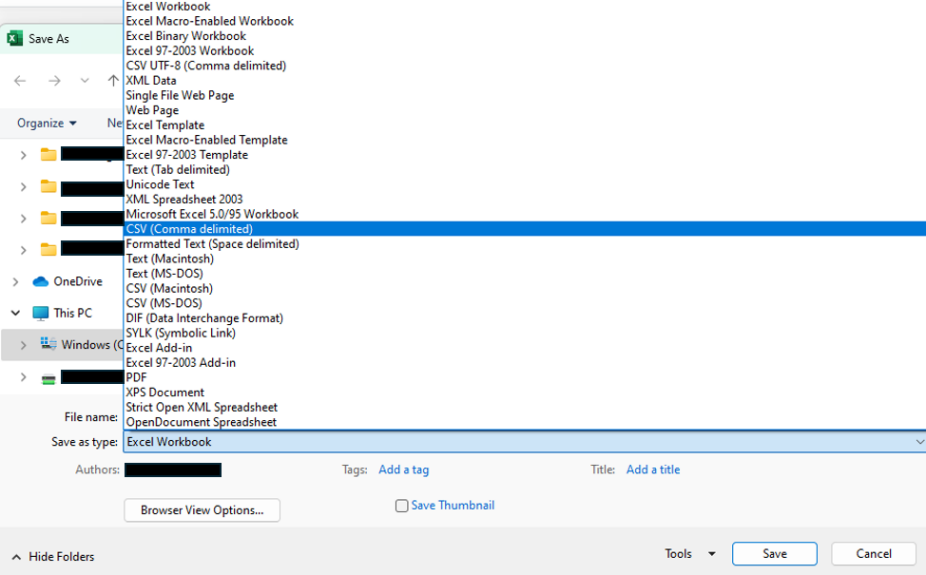Open Browser View Options dialog

coord(202,510)
